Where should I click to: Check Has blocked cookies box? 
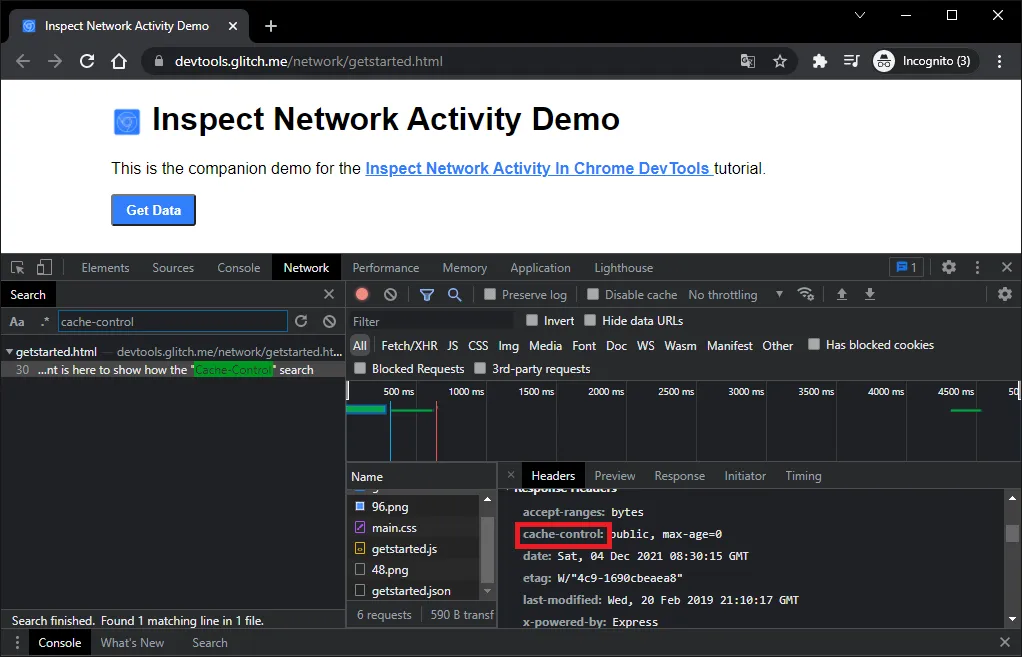[813, 344]
